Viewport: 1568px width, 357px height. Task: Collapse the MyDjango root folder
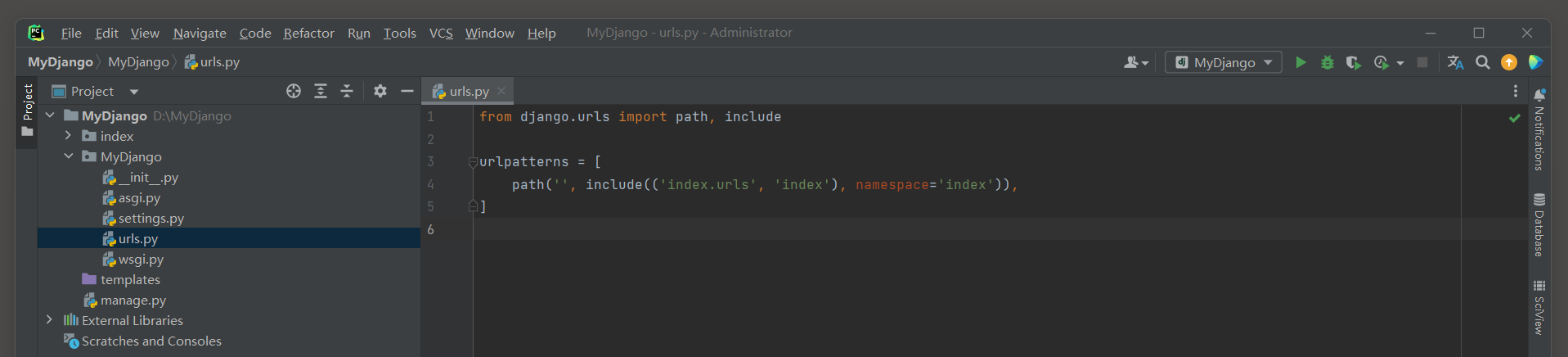(50, 115)
